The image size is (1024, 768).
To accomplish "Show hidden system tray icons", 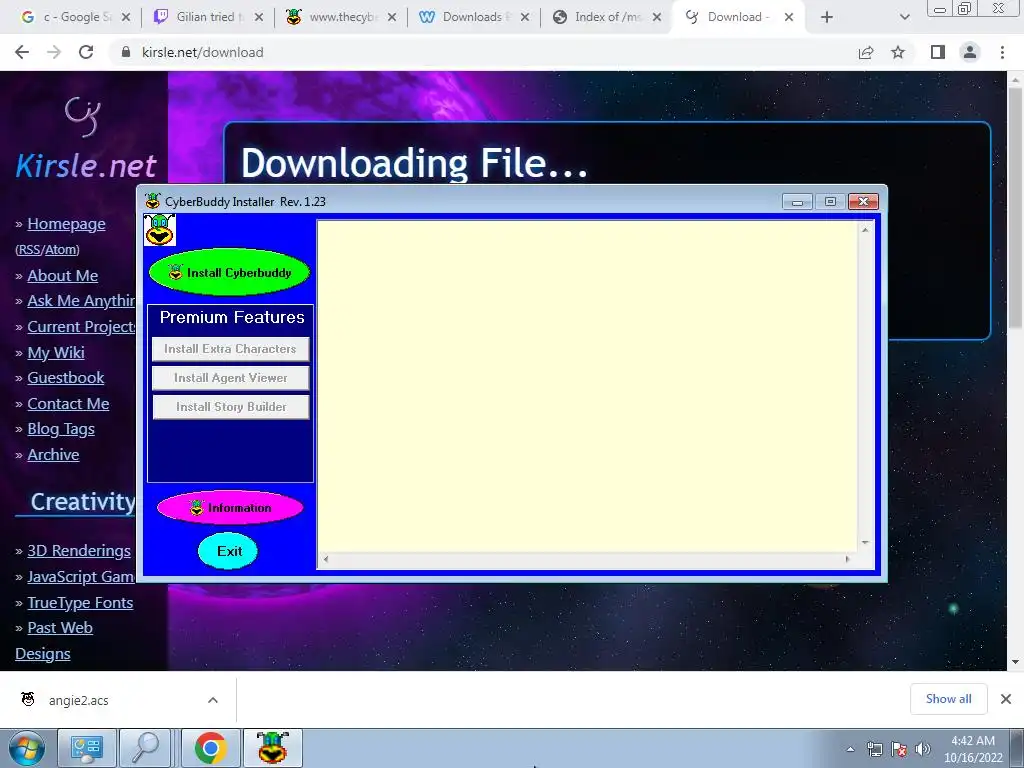I will 850,749.
